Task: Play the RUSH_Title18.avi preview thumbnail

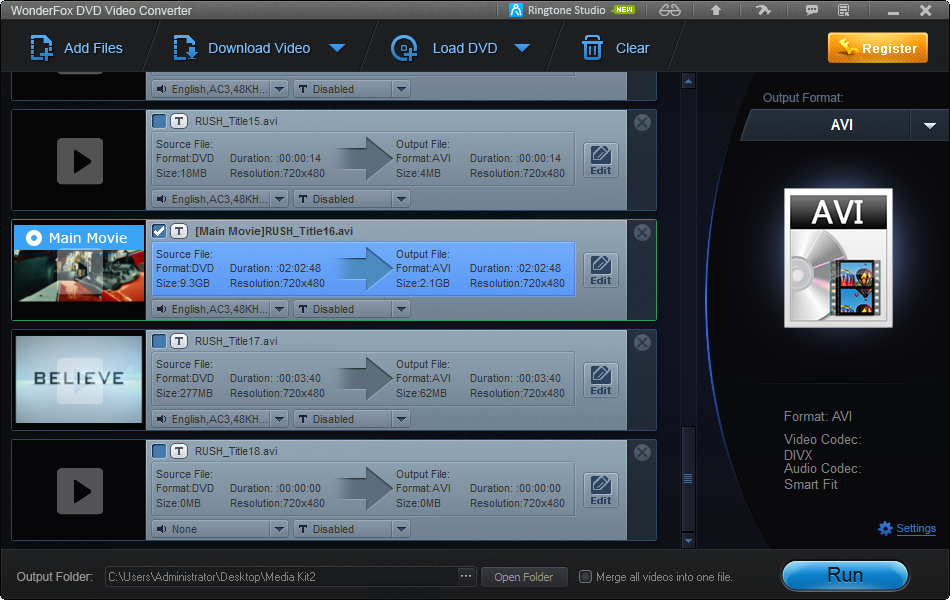Action: (x=80, y=491)
